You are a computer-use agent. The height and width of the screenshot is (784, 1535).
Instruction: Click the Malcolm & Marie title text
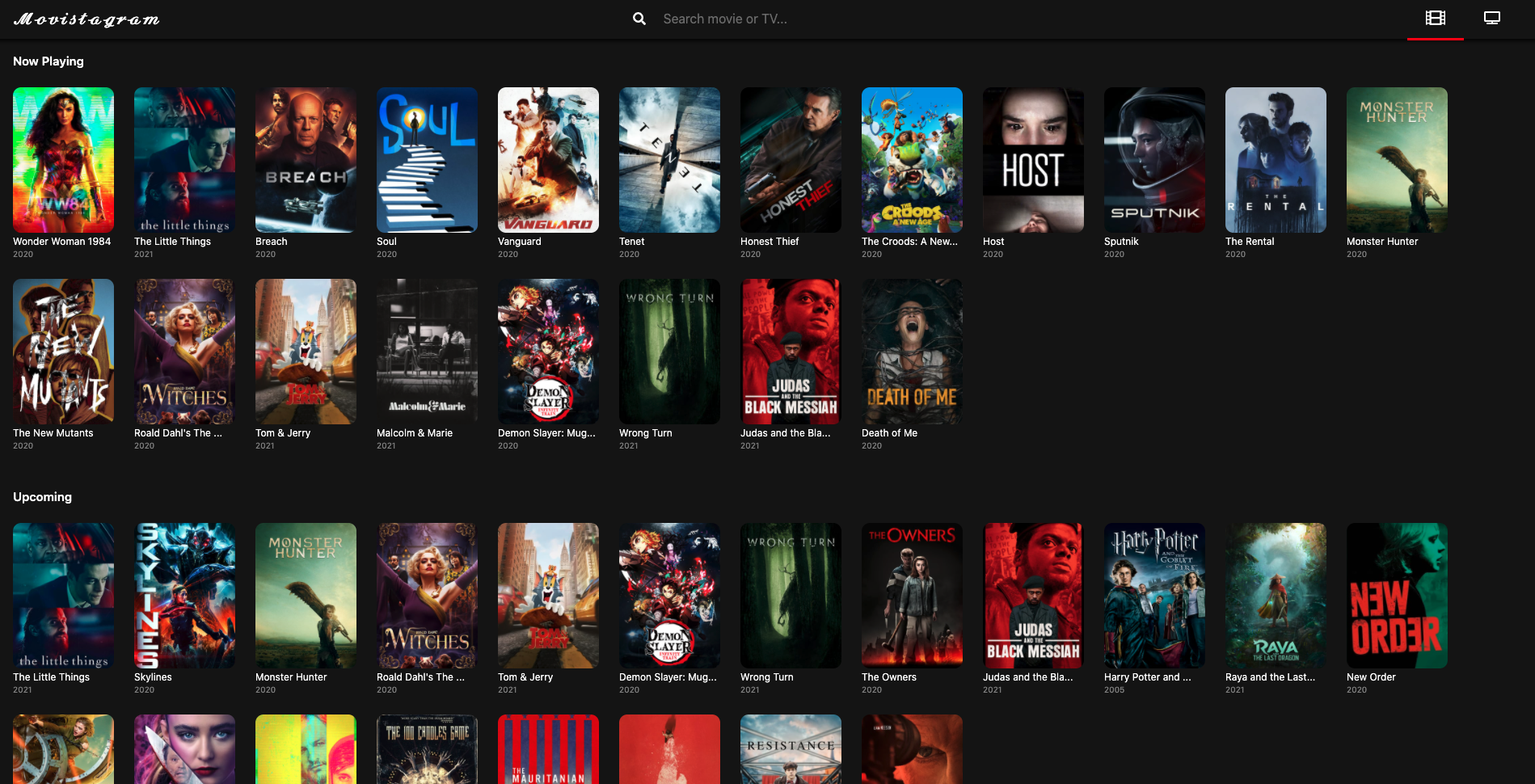click(x=415, y=433)
